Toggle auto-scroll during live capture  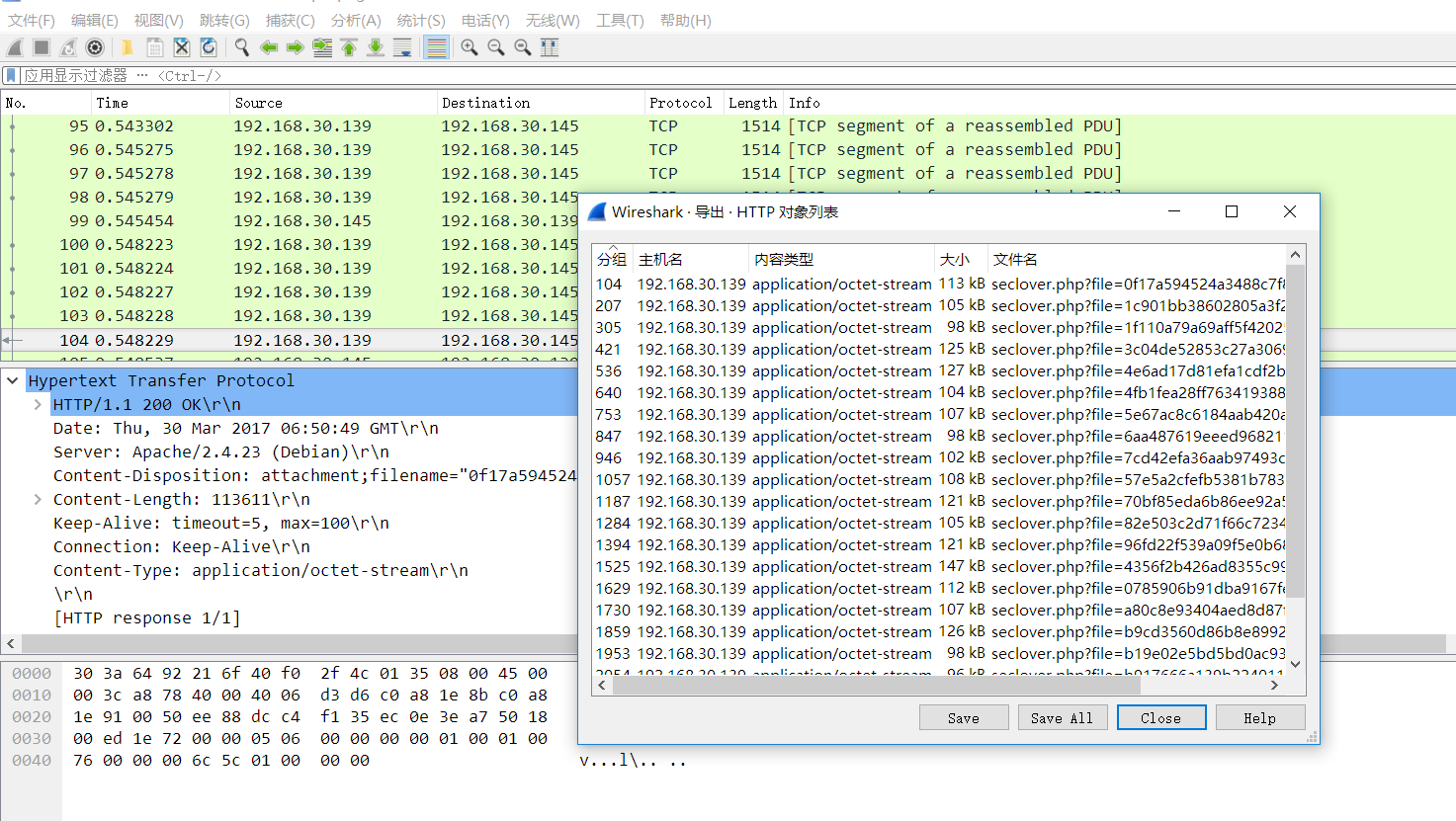402,47
